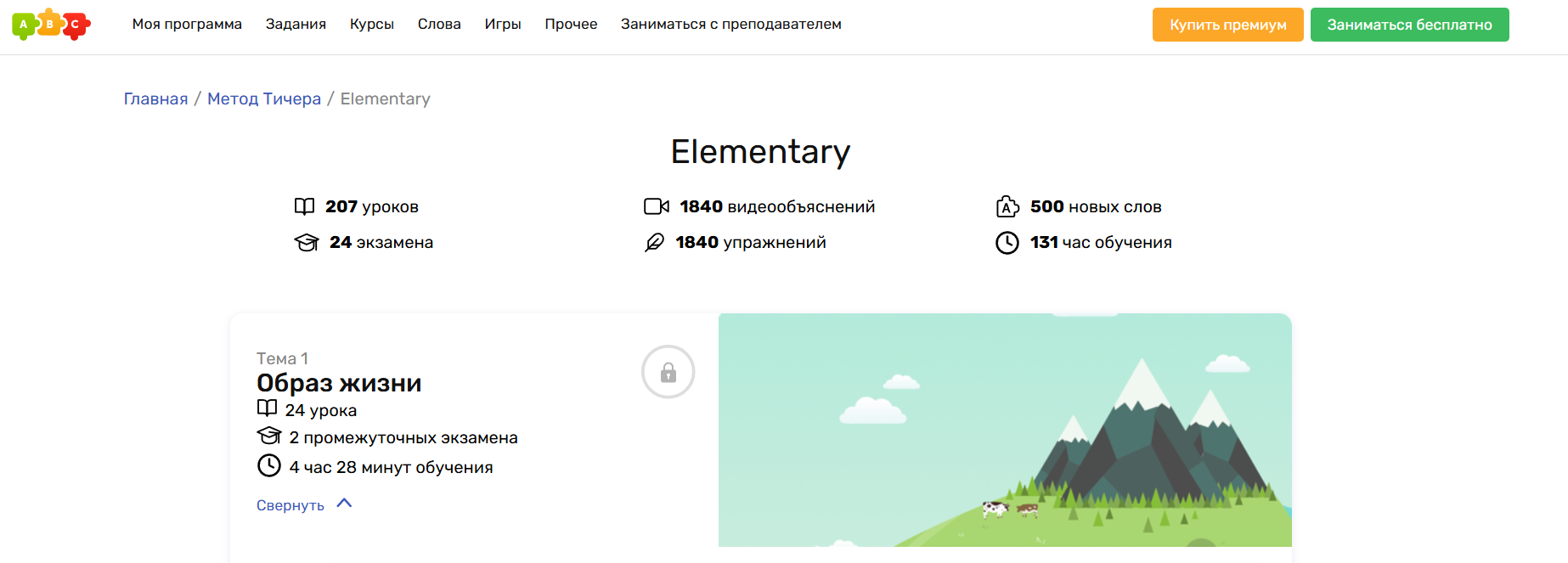
Task: Click the feather icon beside 1840 упражнений
Action: pos(654,243)
